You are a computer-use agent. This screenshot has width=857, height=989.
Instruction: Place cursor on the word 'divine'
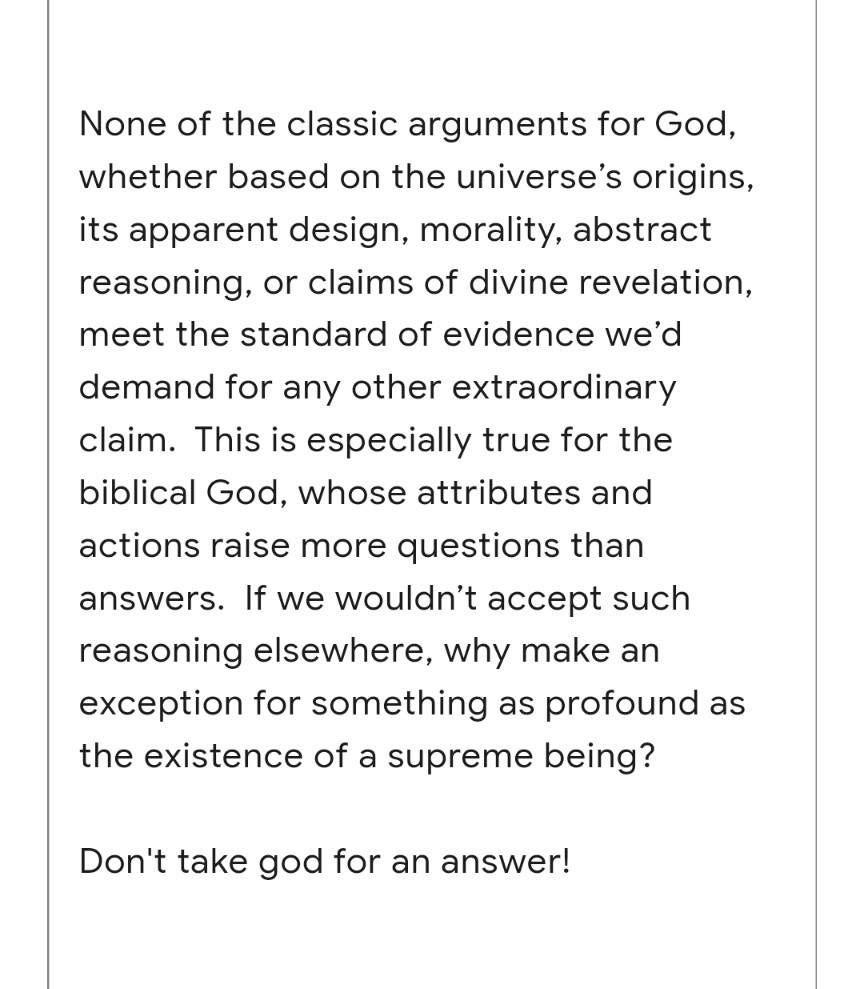coord(476,283)
